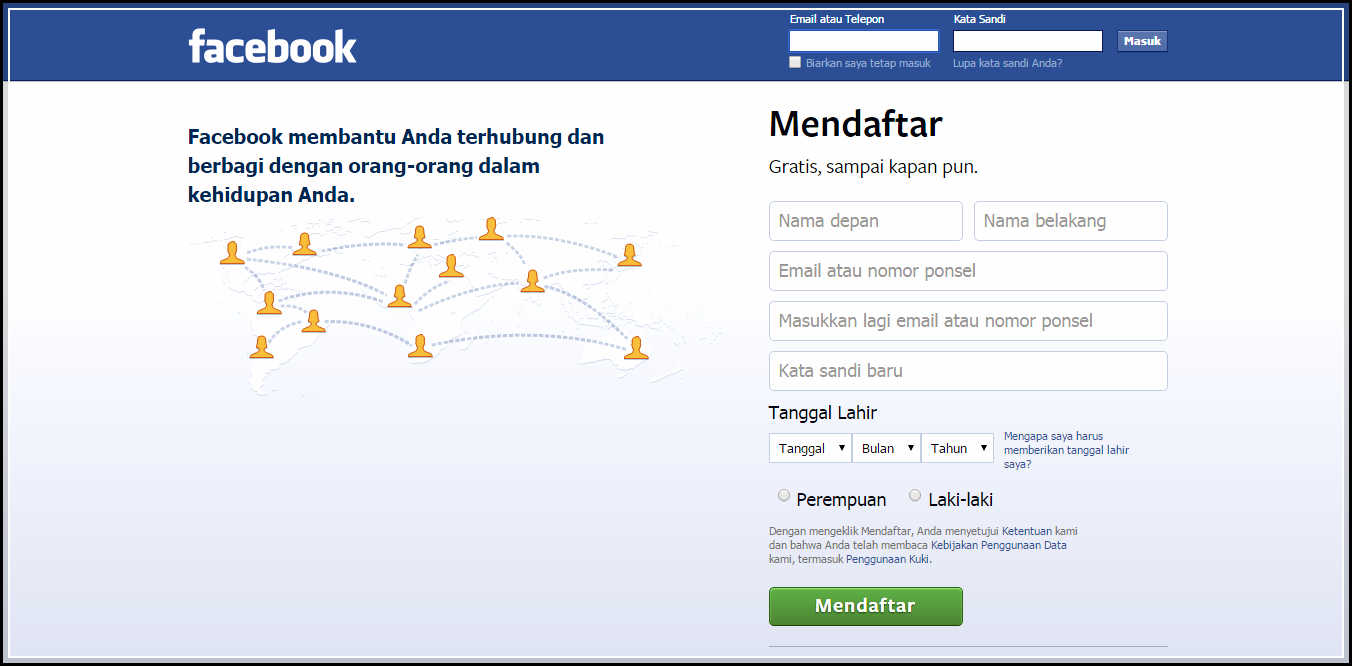Focus the Kata Sandi login field

[x=1028, y=41]
